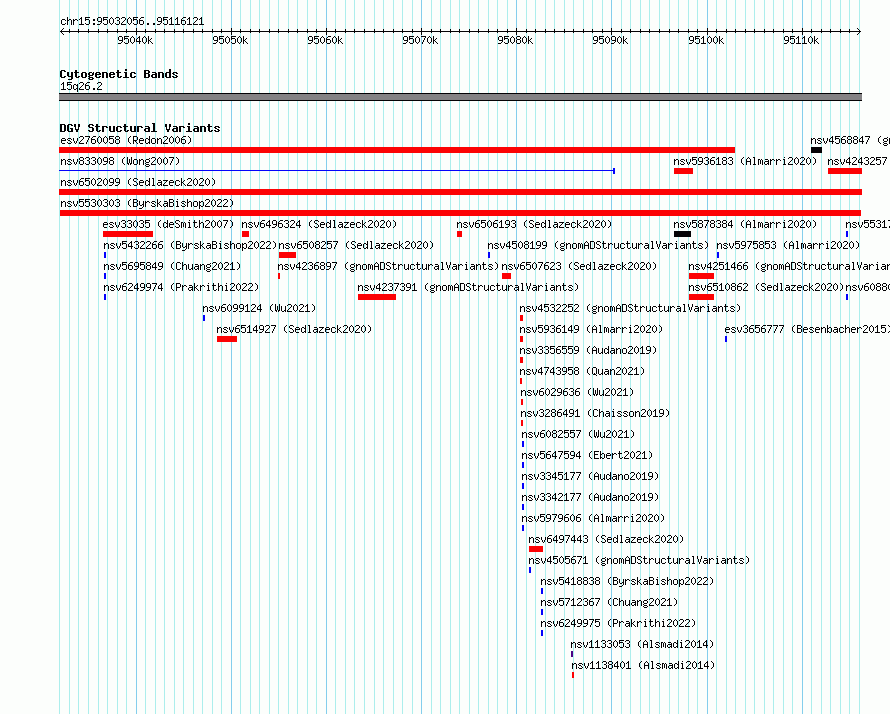This screenshot has width=890, height=714.
Task: Click the black bar under nsv5878384 (Almarri2020)
Action: click(x=682, y=234)
